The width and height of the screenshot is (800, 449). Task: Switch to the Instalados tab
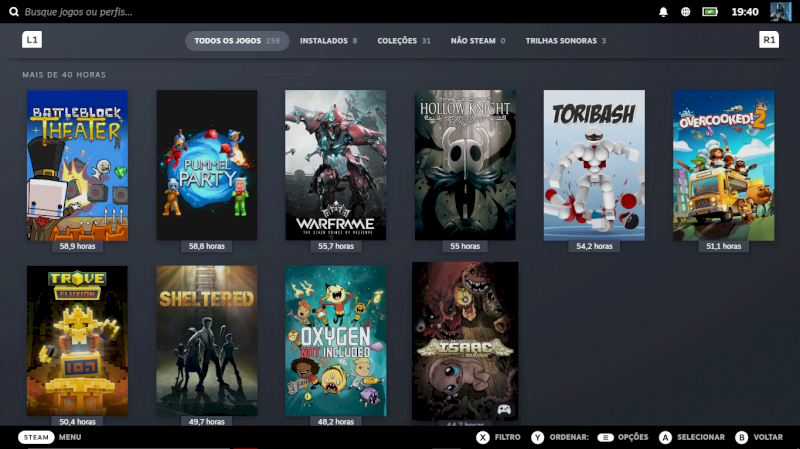(x=329, y=41)
